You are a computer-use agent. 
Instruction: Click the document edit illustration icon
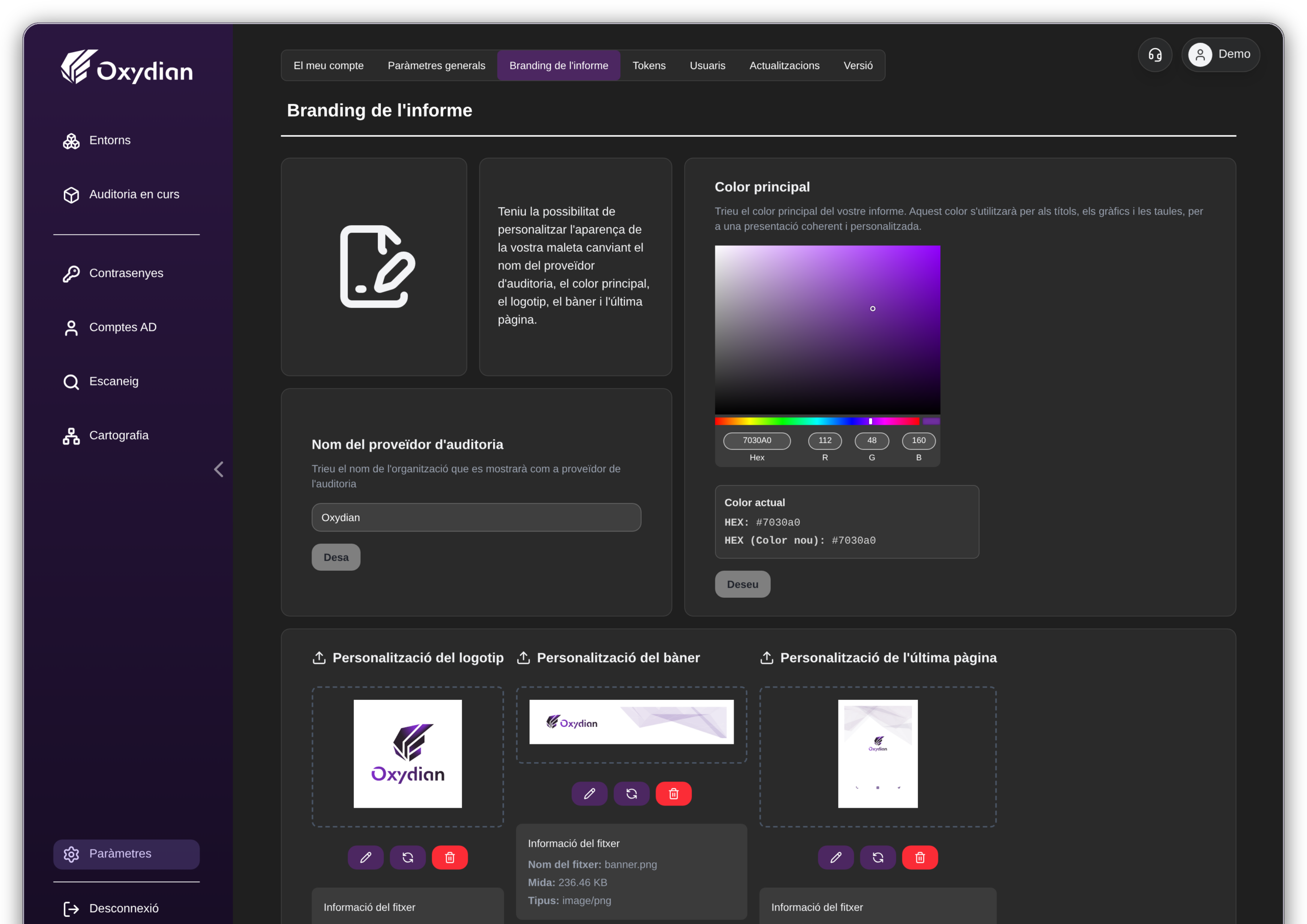[x=377, y=266]
